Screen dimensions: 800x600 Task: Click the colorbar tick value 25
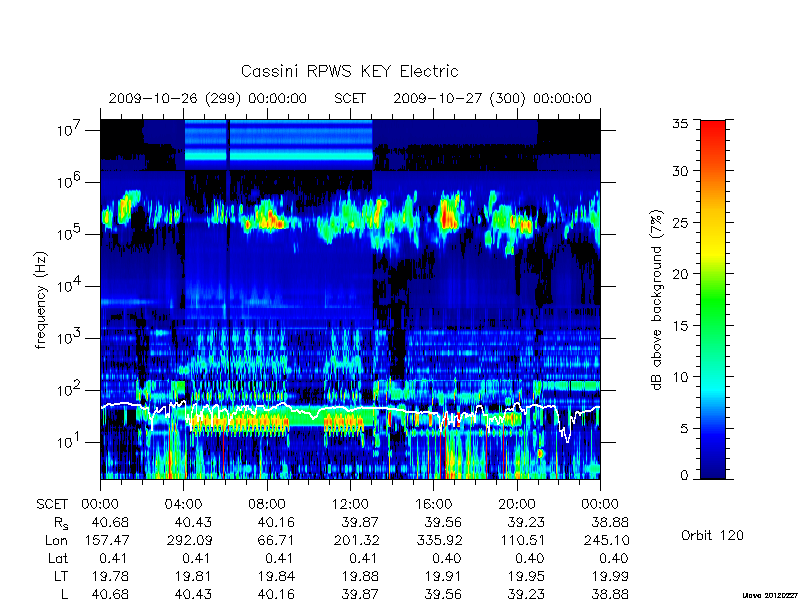click(x=680, y=222)
